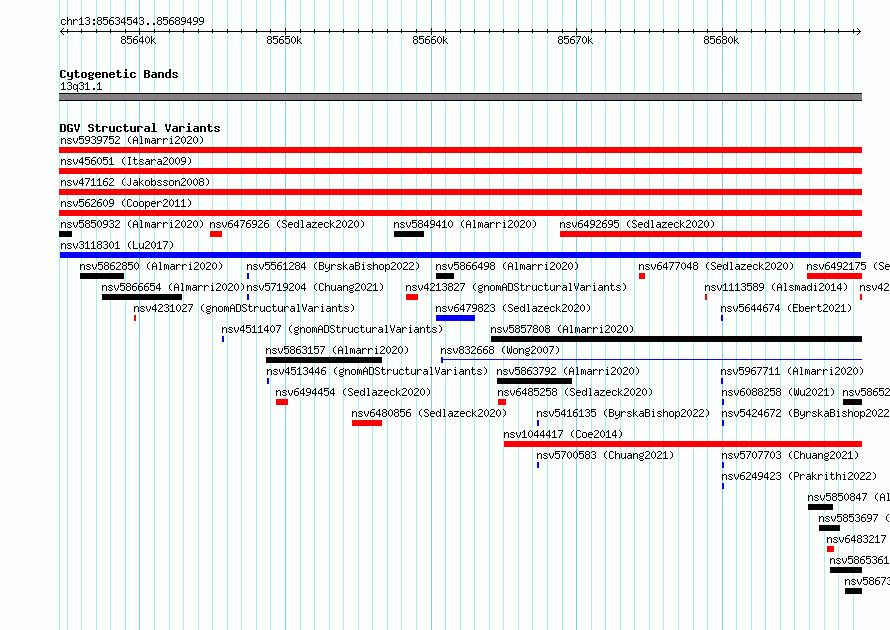Click nsv5707703 (Chuang2021) label

coord(790,455)
